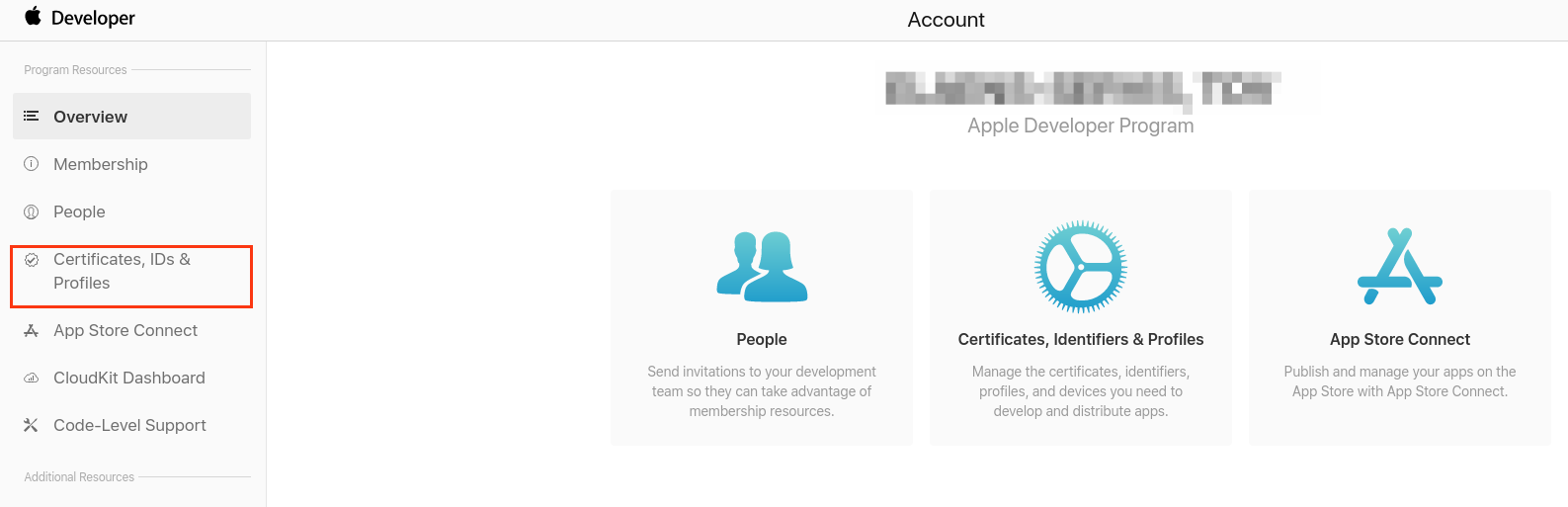Open CloudKit Dashboard in the sidebar
Image resolution: width=1568 pixels, height=507 pixels.
(131, 378)
